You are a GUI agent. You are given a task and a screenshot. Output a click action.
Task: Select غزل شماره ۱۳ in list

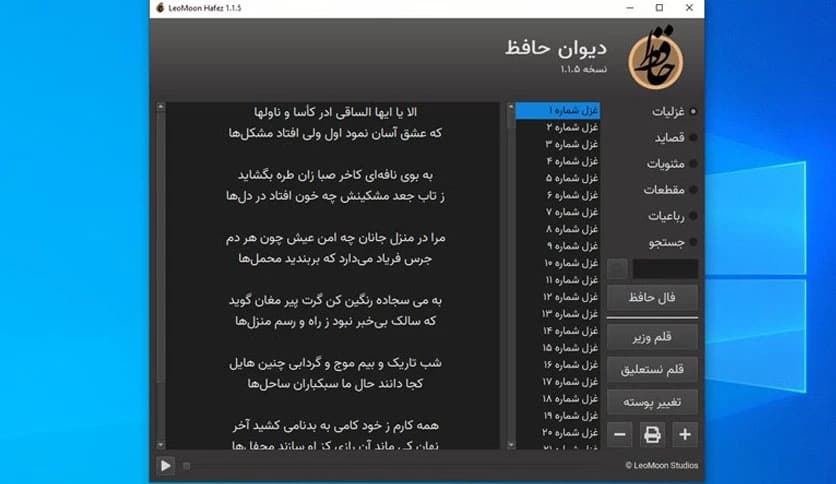click(x=558, y=314)
